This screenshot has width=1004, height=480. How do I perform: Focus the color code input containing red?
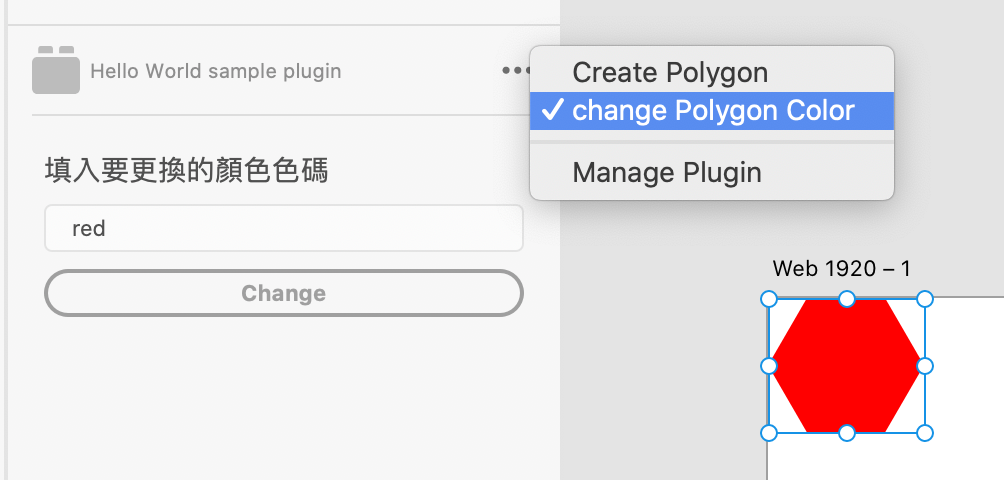(x=284, y=228)
